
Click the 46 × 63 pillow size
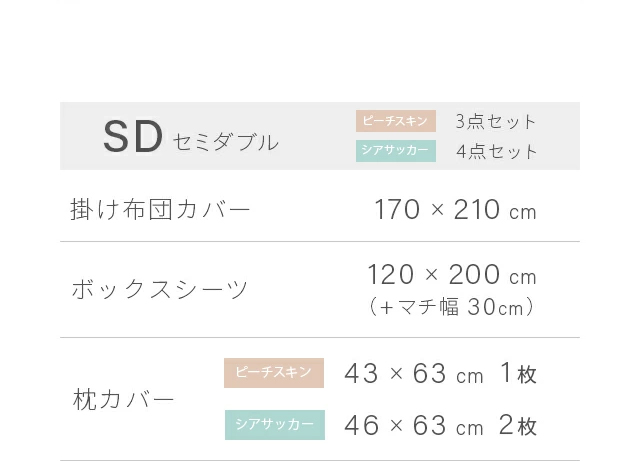click(396, 426)
